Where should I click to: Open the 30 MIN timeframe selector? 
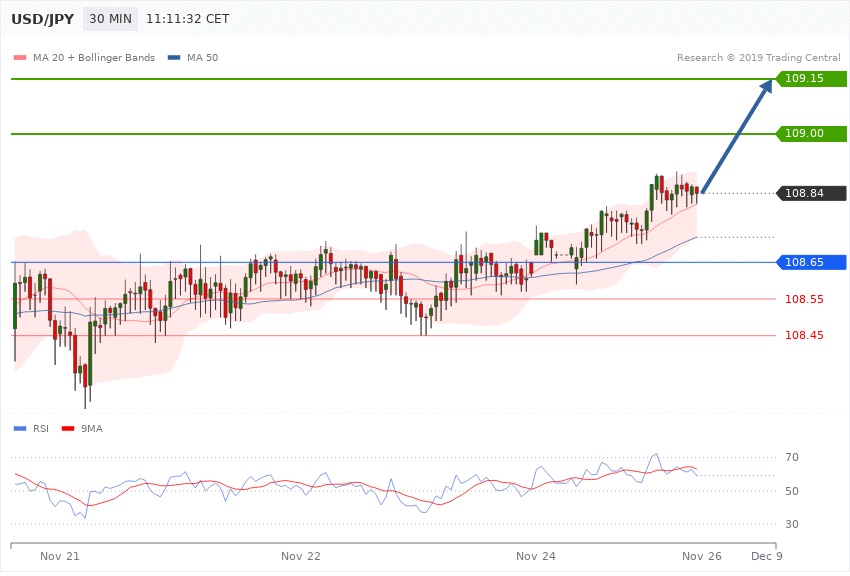pyautogui.click(x=110, y=19)
